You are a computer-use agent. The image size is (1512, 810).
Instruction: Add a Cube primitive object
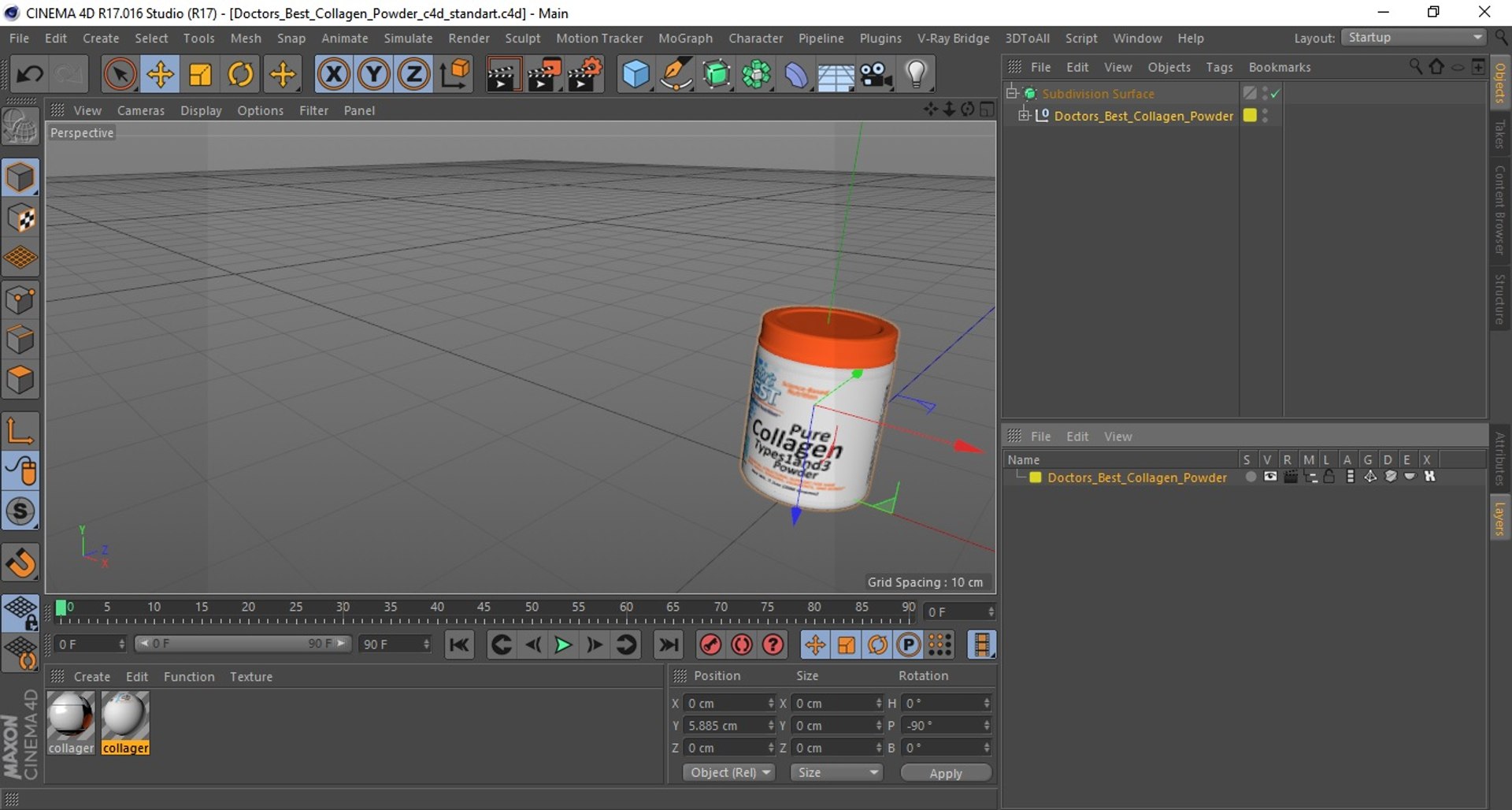(x=636, y=75)
